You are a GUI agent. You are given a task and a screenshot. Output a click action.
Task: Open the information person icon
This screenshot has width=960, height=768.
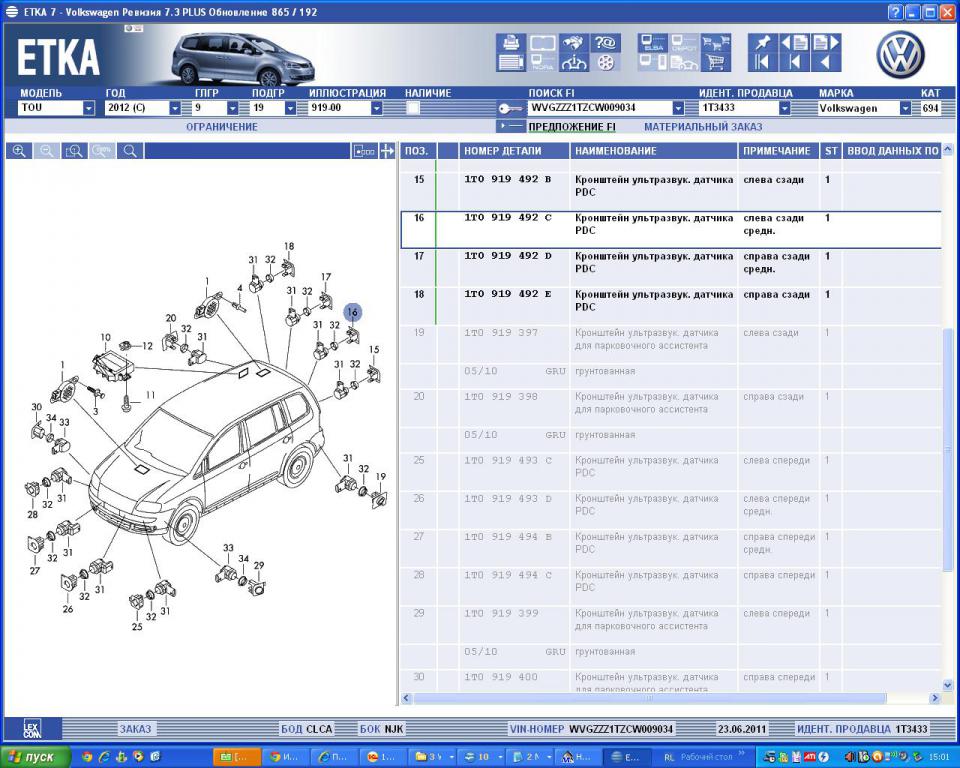574,62
